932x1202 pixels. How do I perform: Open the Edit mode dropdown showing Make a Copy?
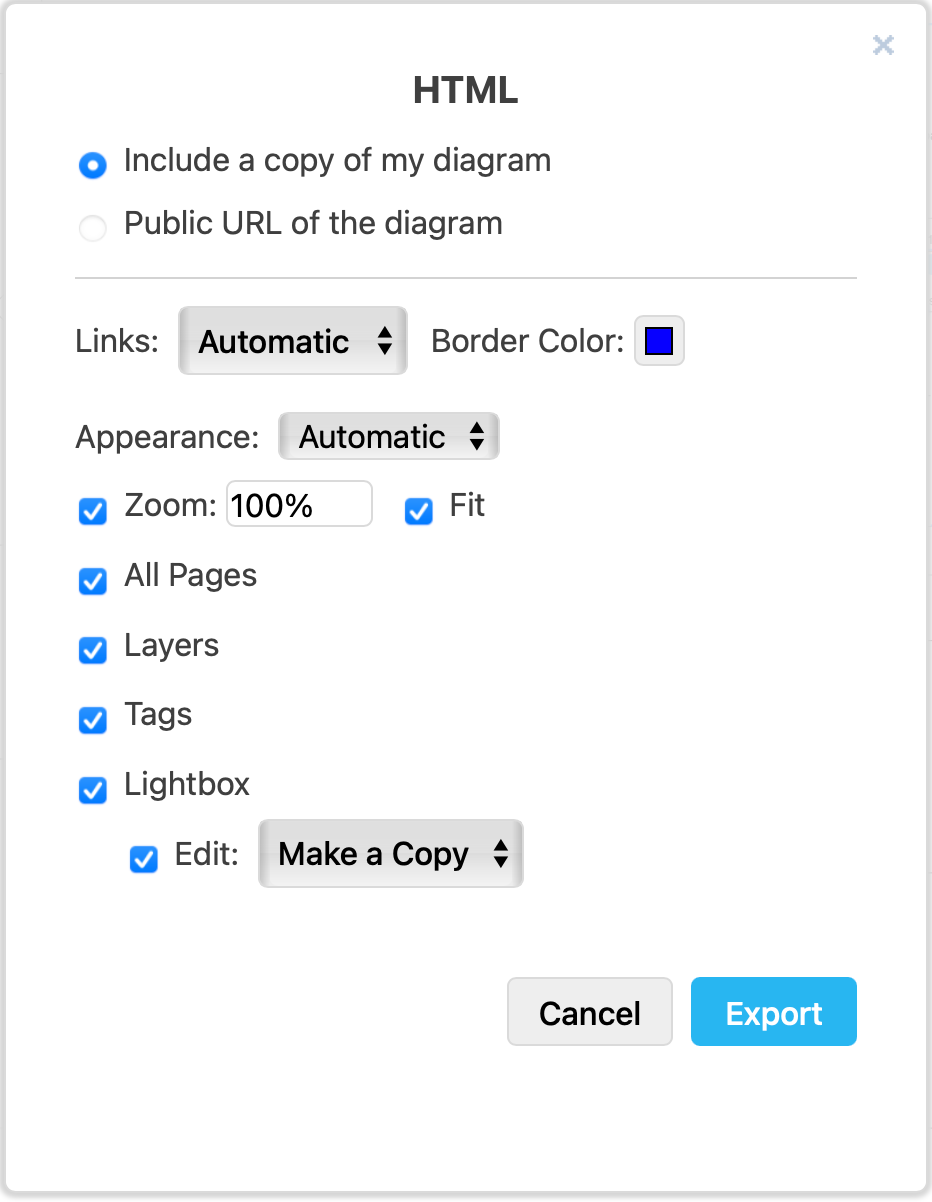click(390, 854)
